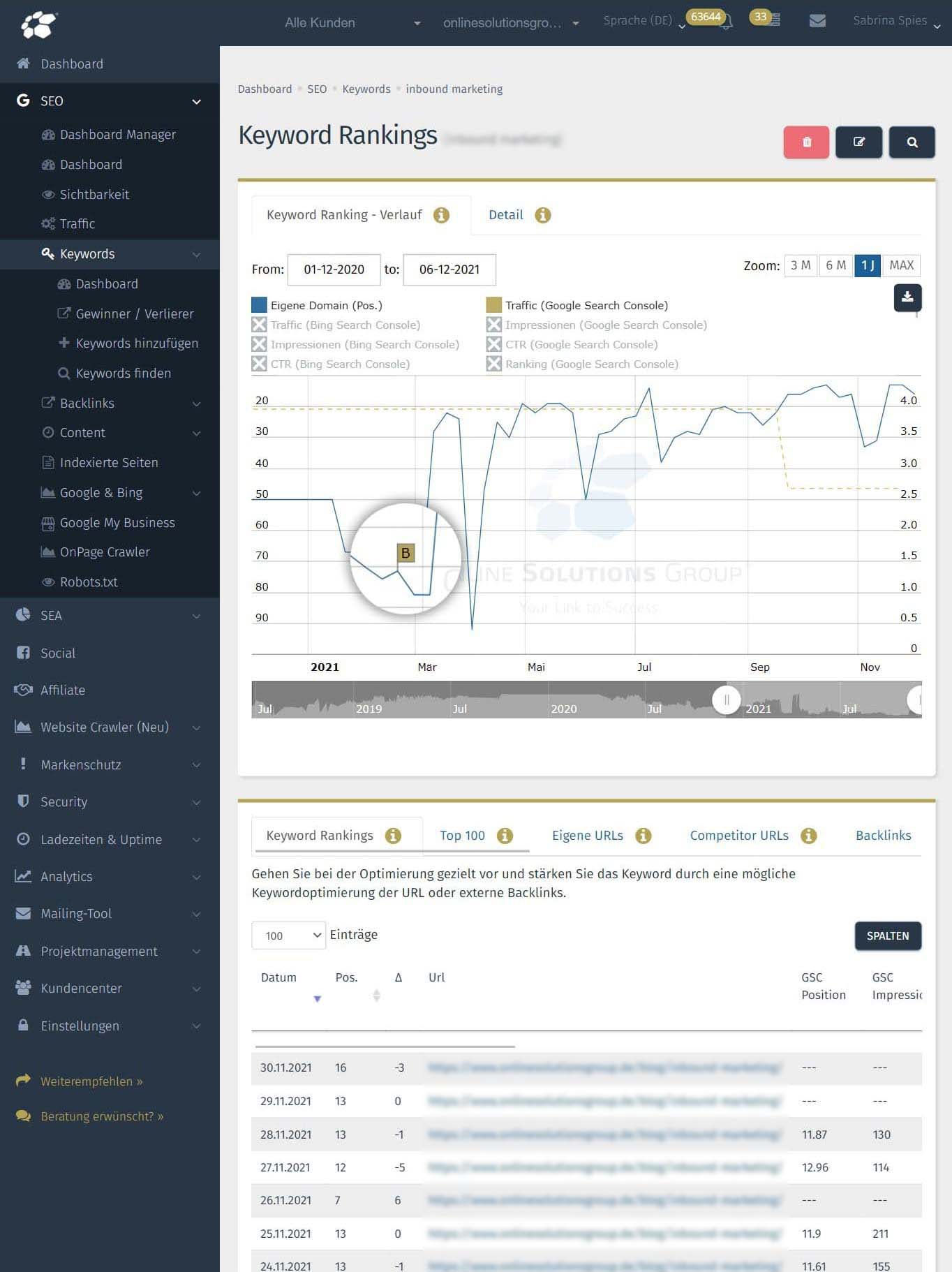Open Sichtbarkeit in the SEO menu
The width and height of the screenshot is (952, 1272).
pos(94,194)
